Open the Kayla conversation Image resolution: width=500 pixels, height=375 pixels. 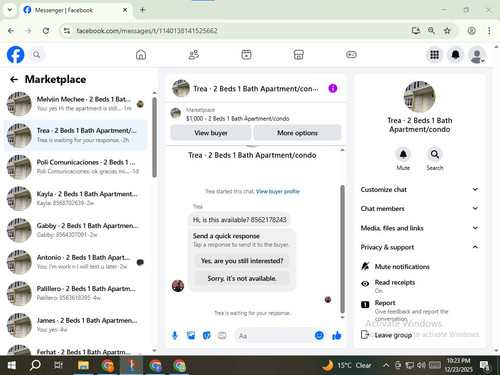point(75,198)
